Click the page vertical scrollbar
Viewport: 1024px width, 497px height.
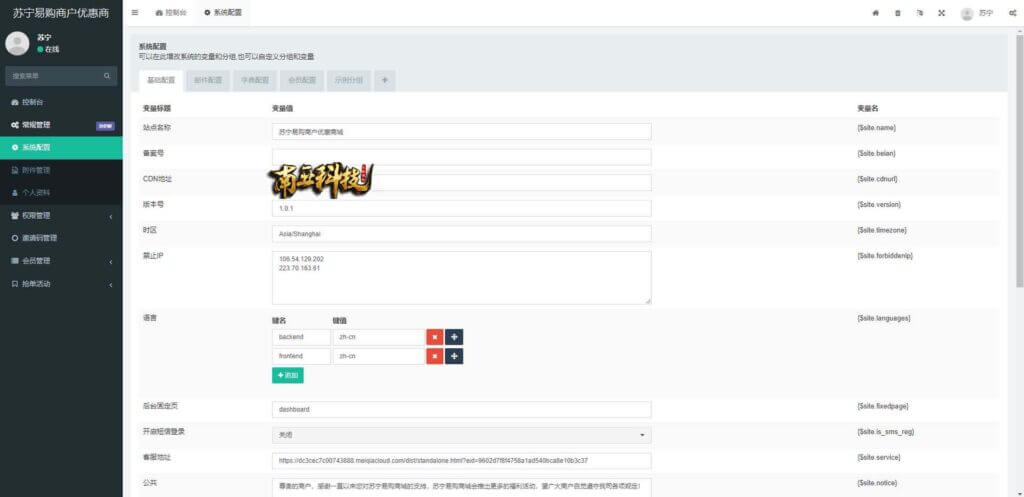coord(1019,161)
